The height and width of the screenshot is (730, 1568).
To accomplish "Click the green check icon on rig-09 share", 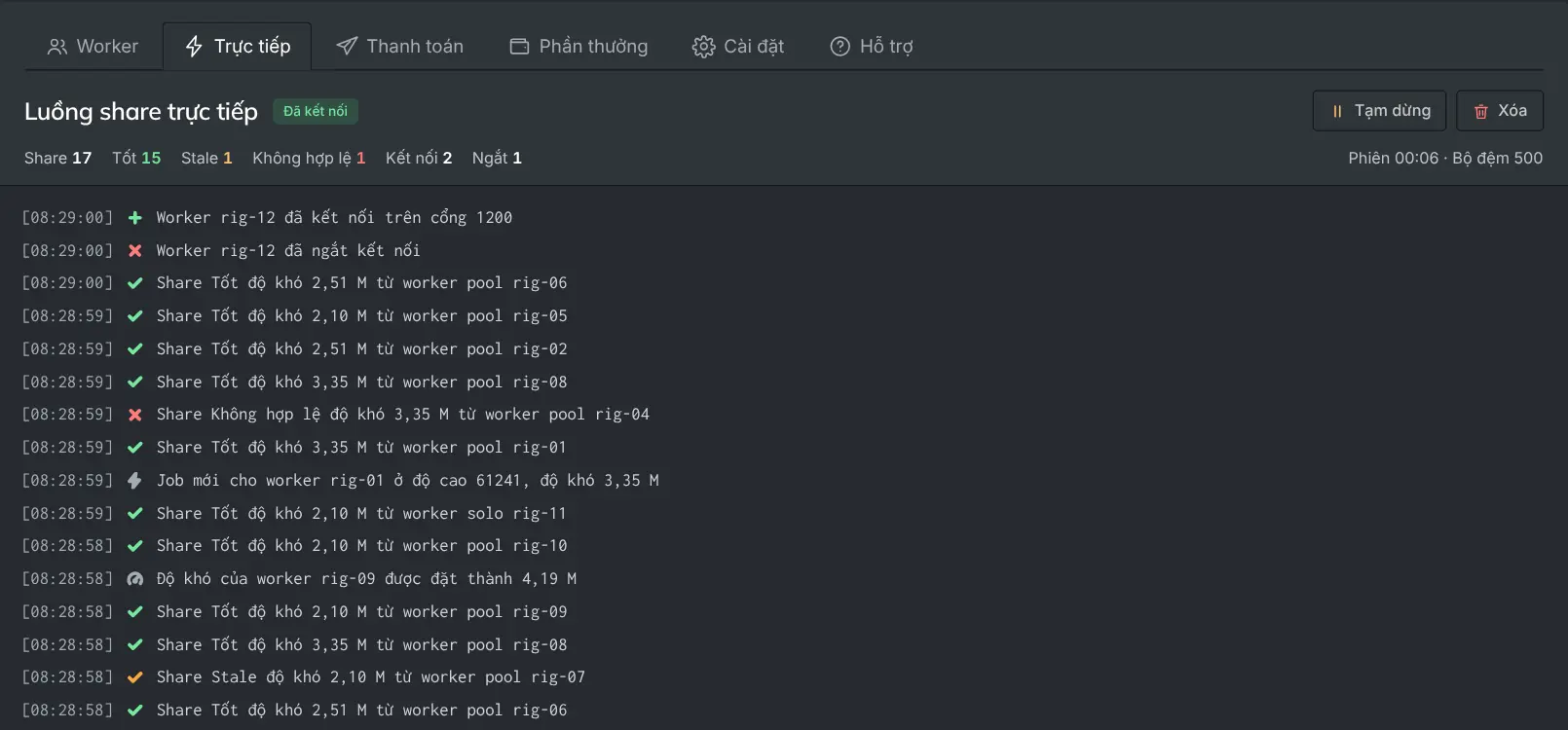I will point(135,612).
